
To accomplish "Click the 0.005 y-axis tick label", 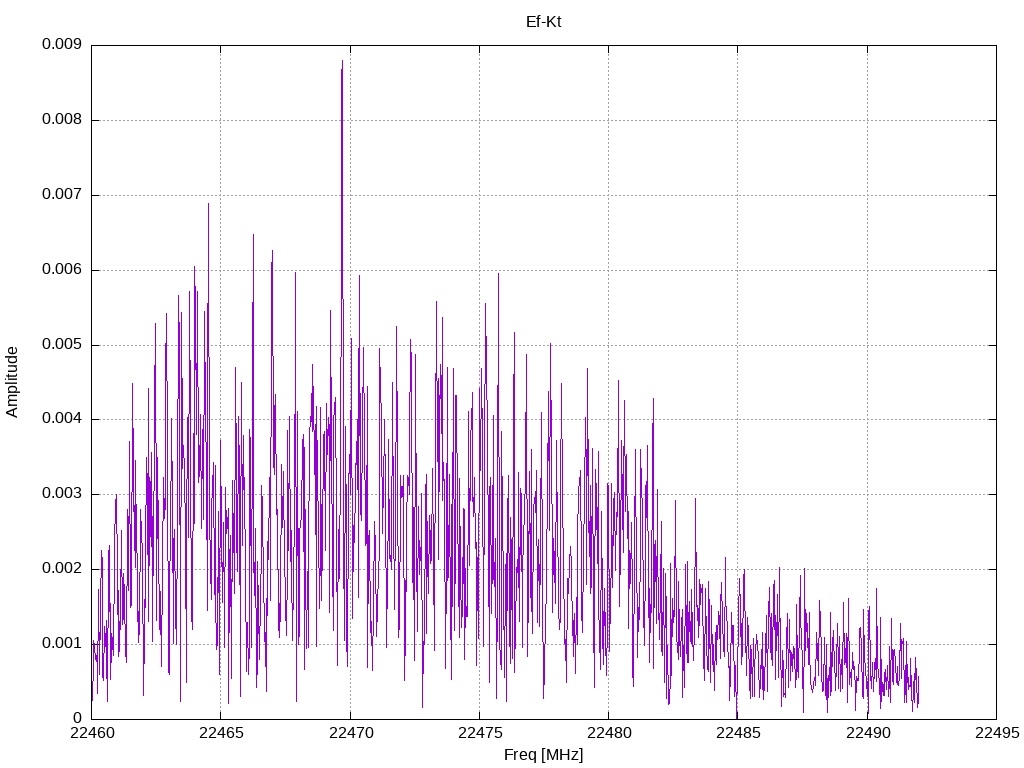I will click(62, 345).
